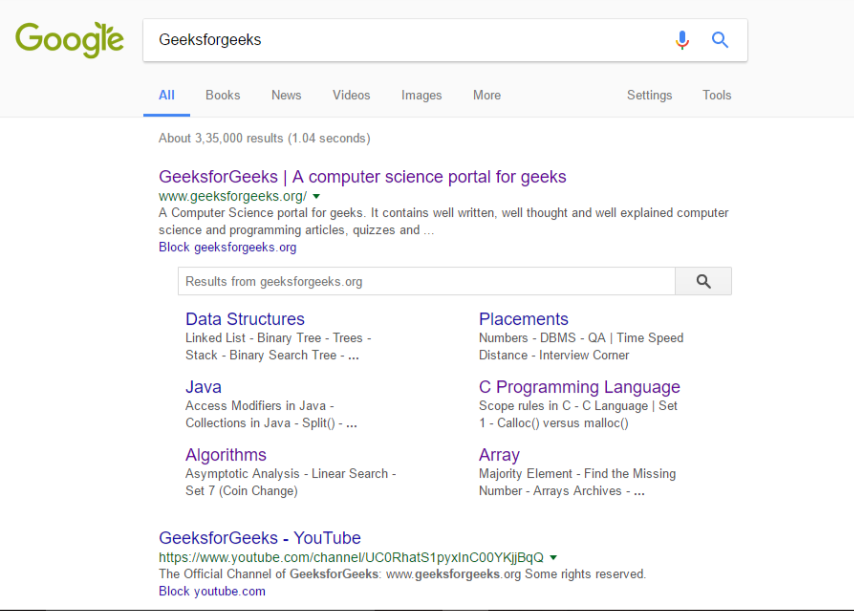The height and width of the screenshot is (611, 854).
Task: Click 'Scope rules in C - C Language' text
Action: coord(563,406)
